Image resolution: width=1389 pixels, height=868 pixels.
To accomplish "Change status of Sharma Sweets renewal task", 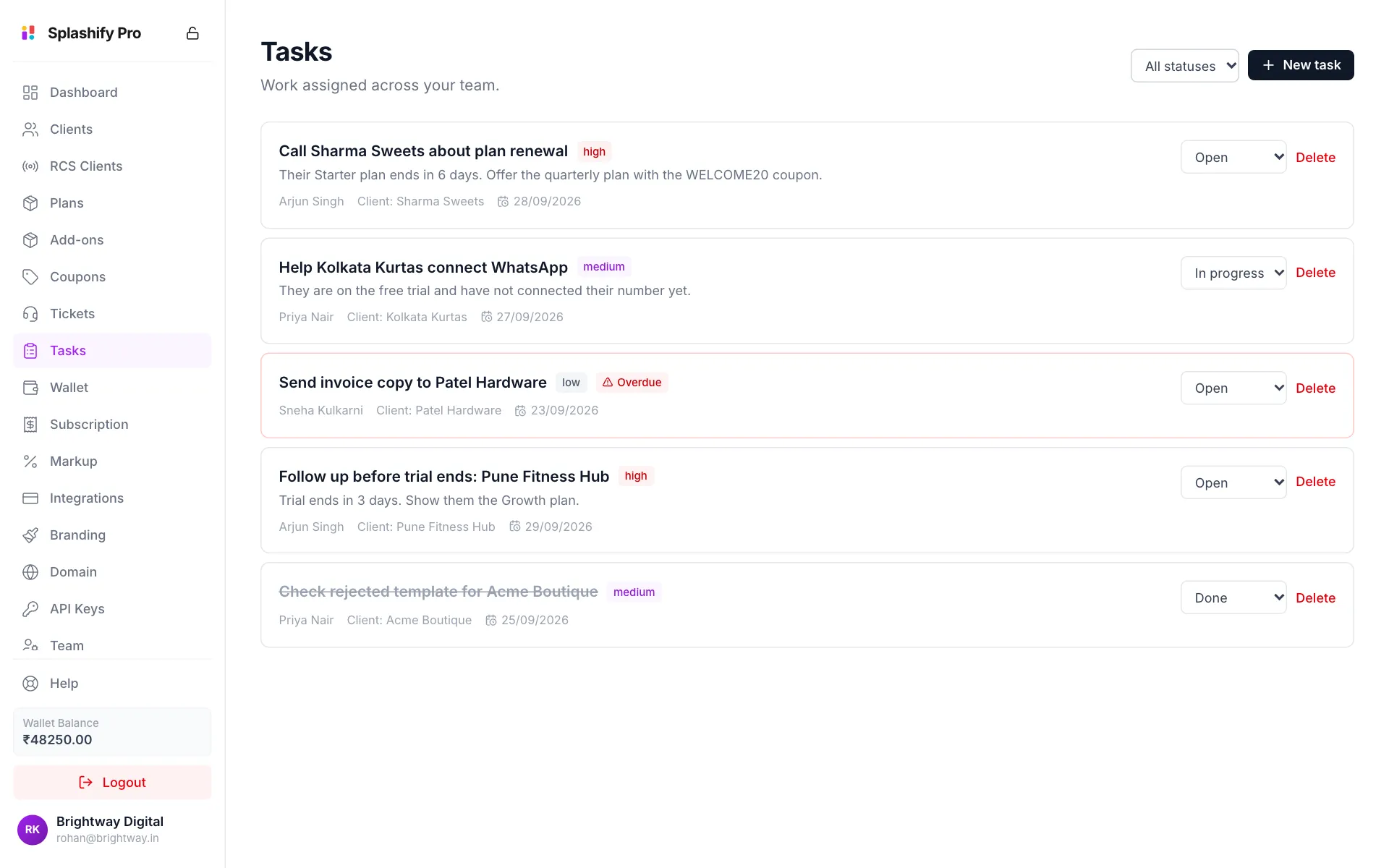I will (x=1233, y=157).
